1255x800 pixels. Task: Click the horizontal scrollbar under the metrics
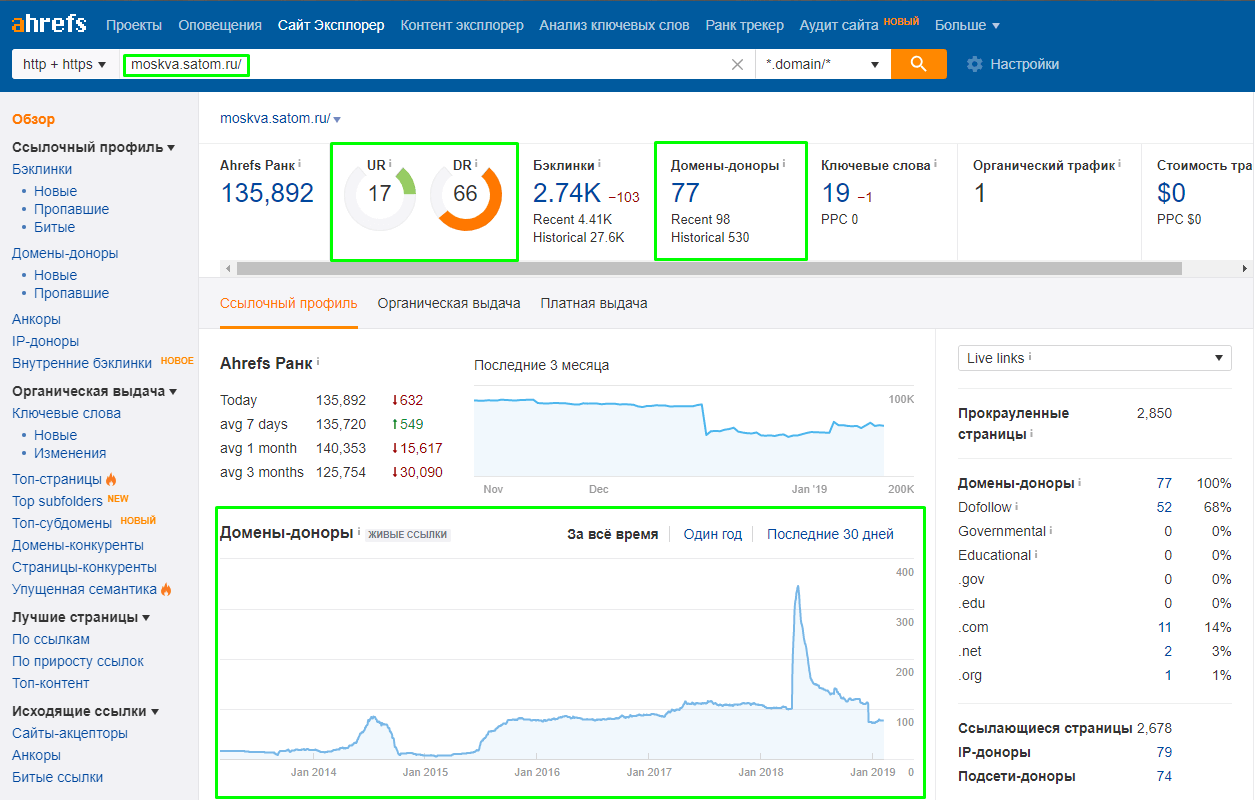coord(709,269)
